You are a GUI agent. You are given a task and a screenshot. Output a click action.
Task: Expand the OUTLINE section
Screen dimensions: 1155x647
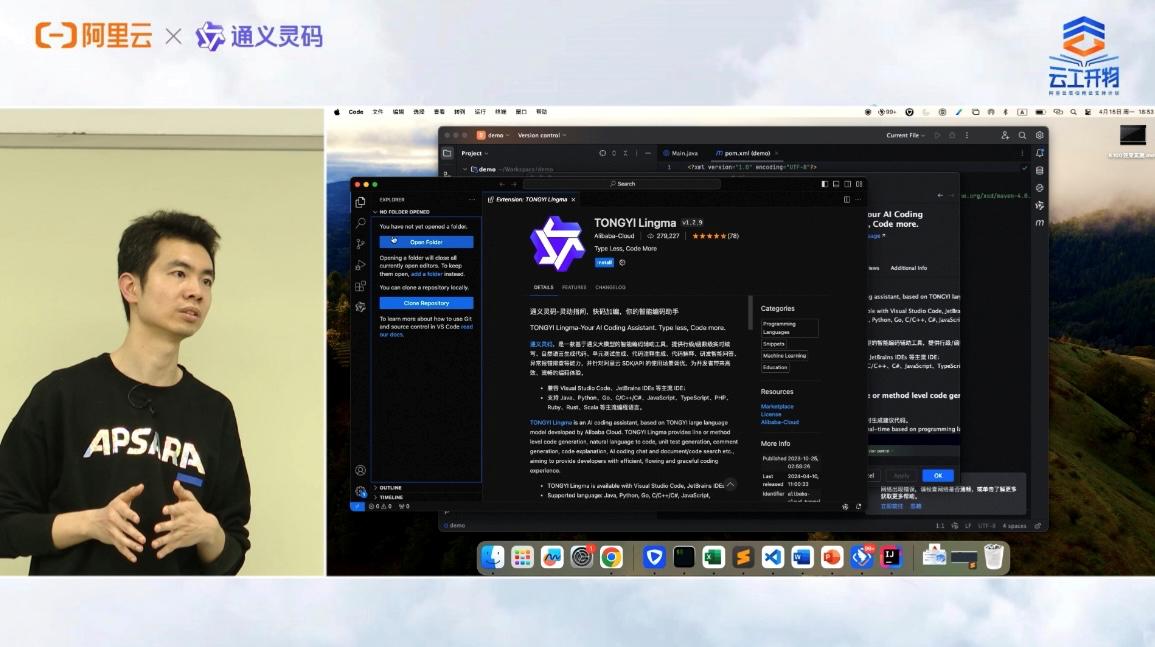coord(390,488)
